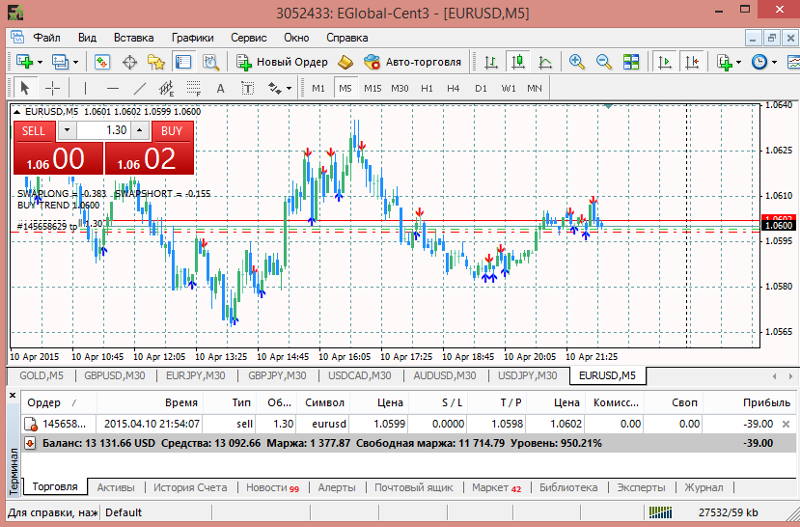
Task: Toggle the Market Watch window icon
Action: pos(102,62)
